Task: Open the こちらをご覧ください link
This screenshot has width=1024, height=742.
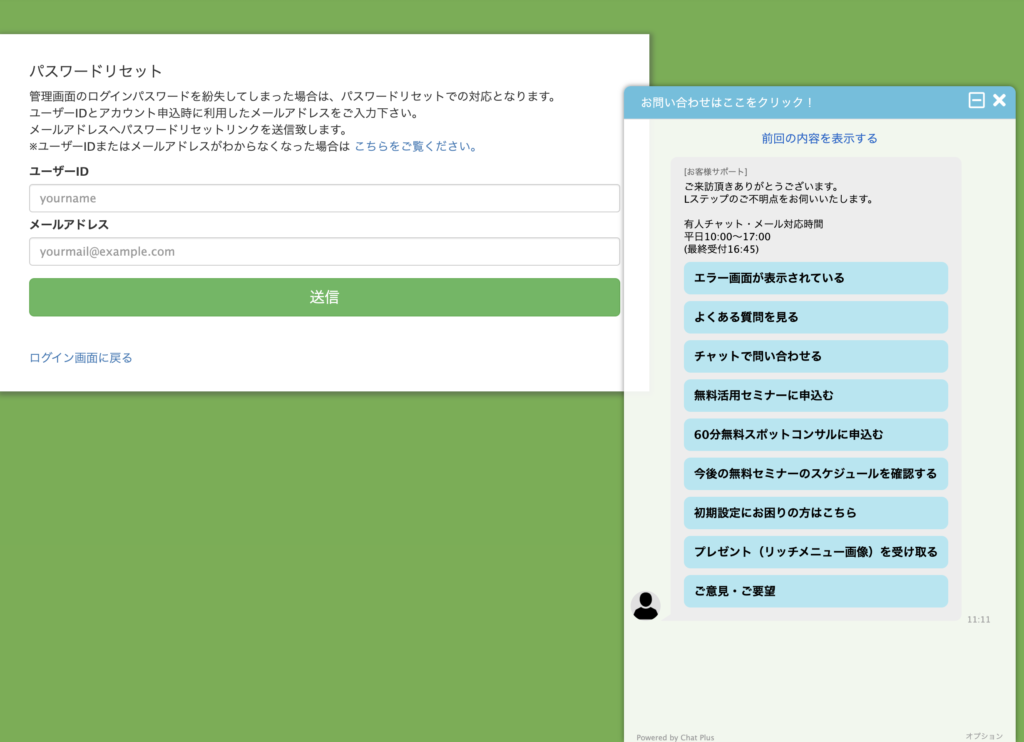Action: (415, 146)
